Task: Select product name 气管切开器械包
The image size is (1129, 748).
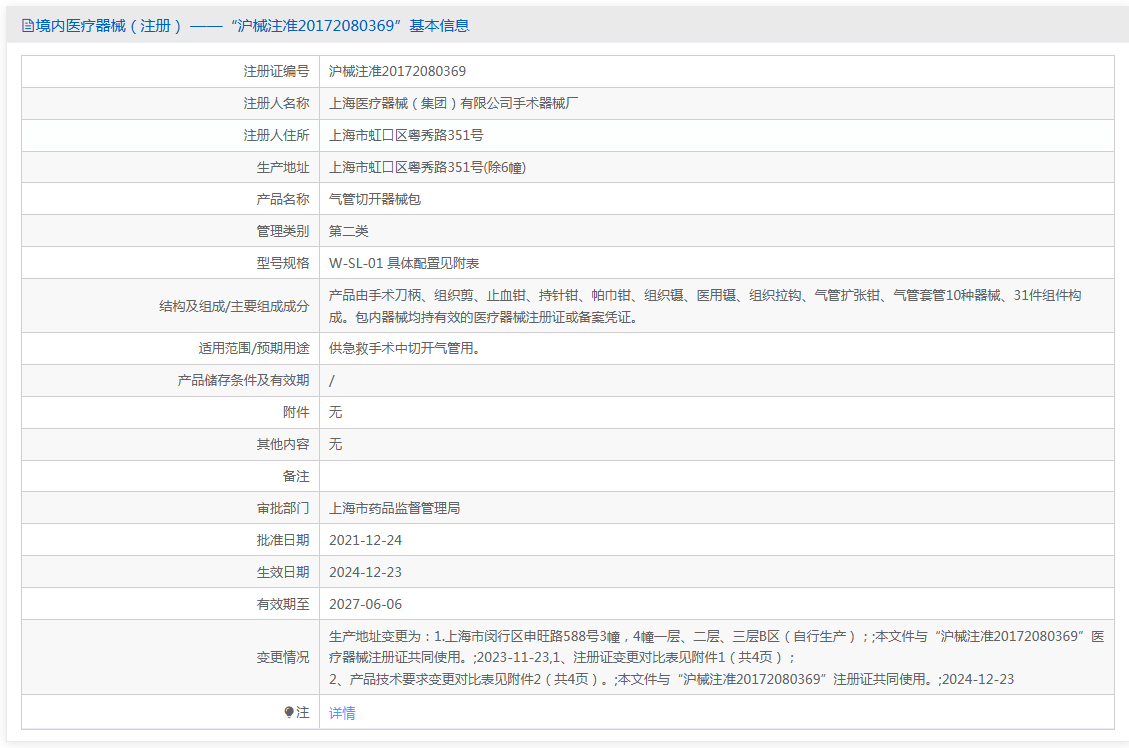Action: point(374,199)
